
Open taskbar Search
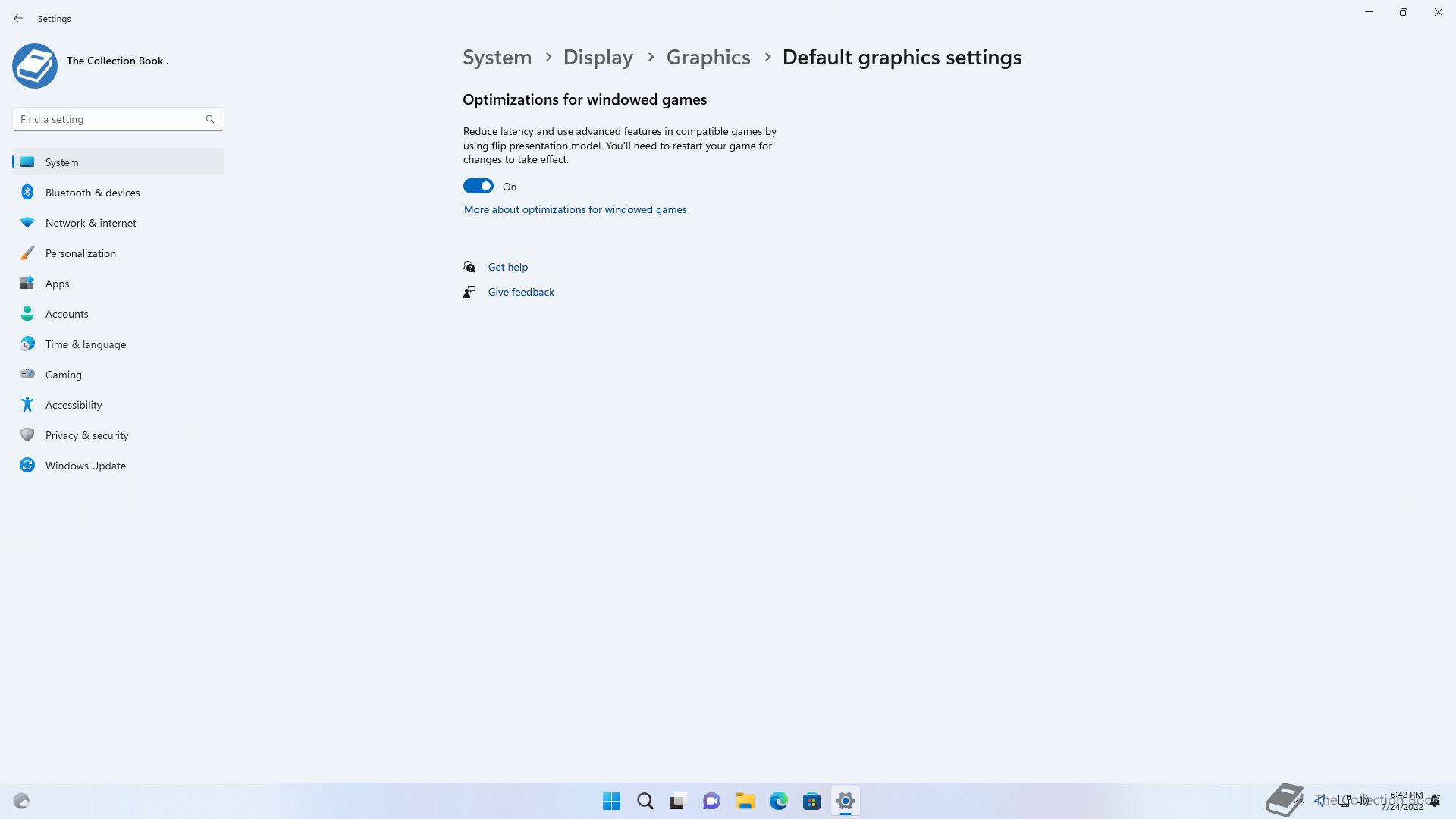(x=645, y=801)
